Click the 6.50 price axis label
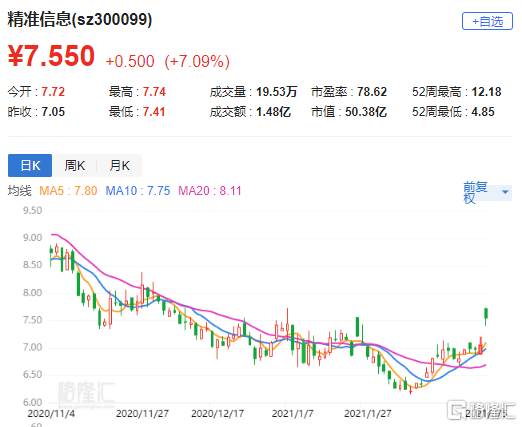 (x=32, y=375)
